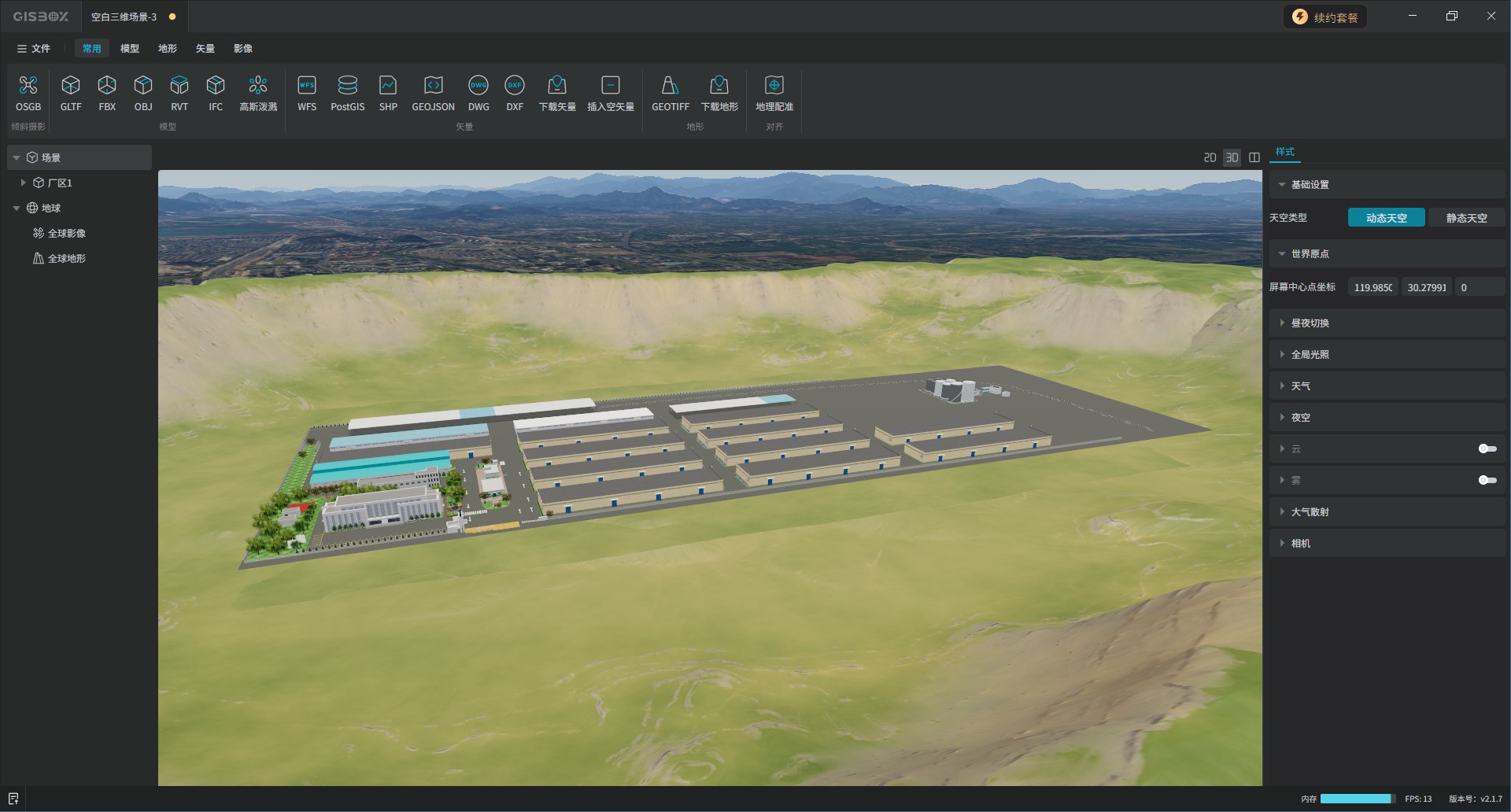
Task: Import a DWG drawing
Action: (478, 93)
